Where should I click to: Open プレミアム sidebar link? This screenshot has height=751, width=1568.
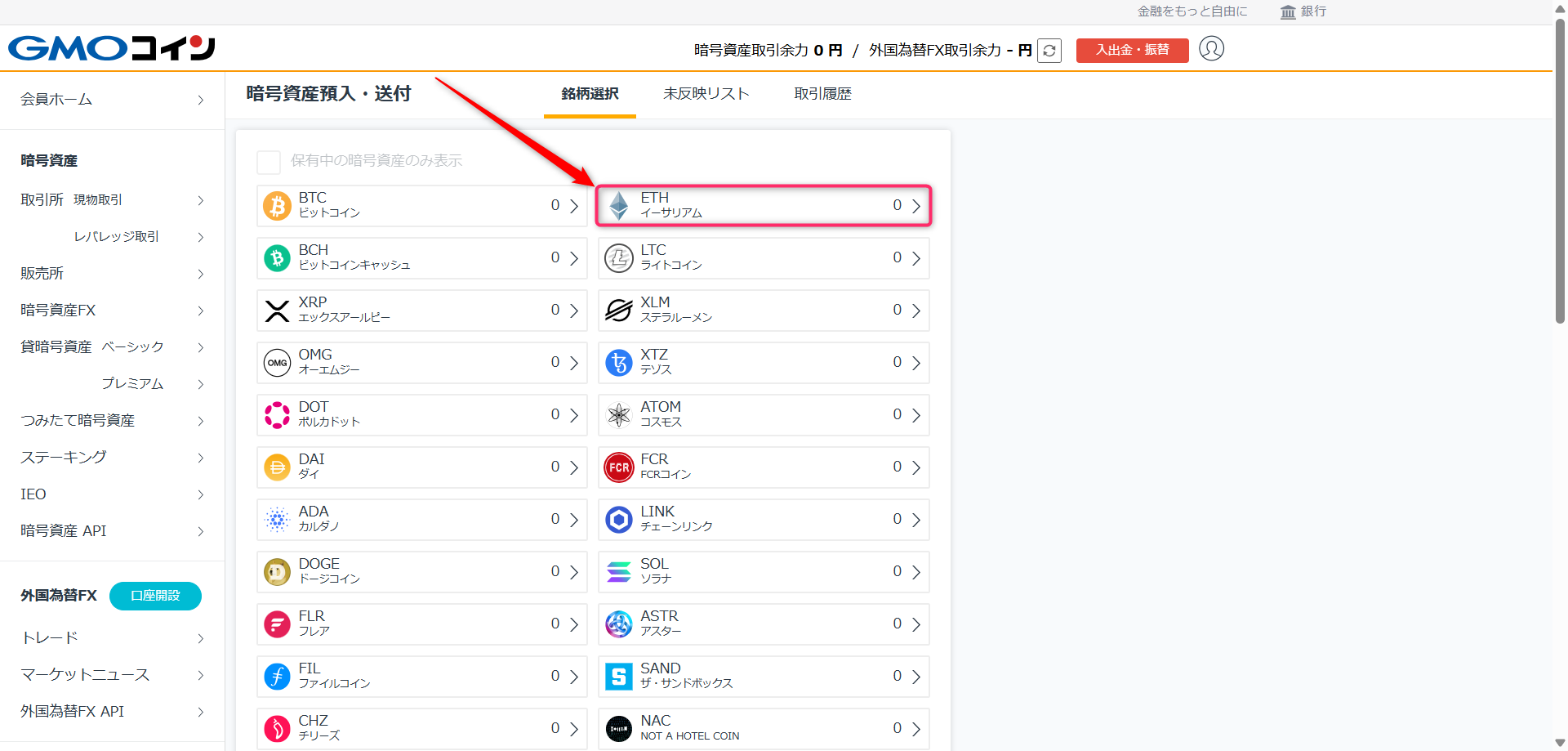pos(132,384)
